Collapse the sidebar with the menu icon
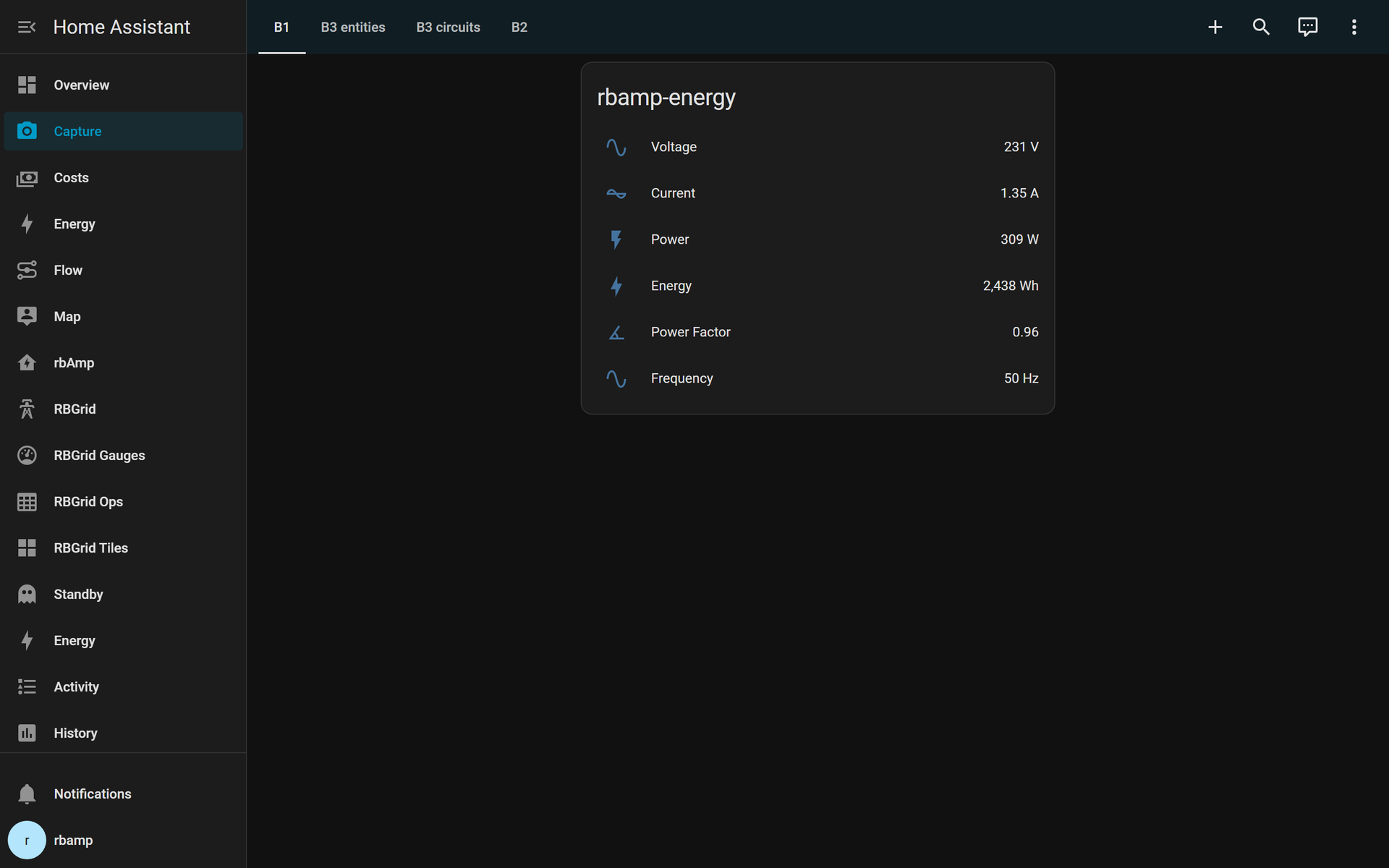 tap(27, 27)
